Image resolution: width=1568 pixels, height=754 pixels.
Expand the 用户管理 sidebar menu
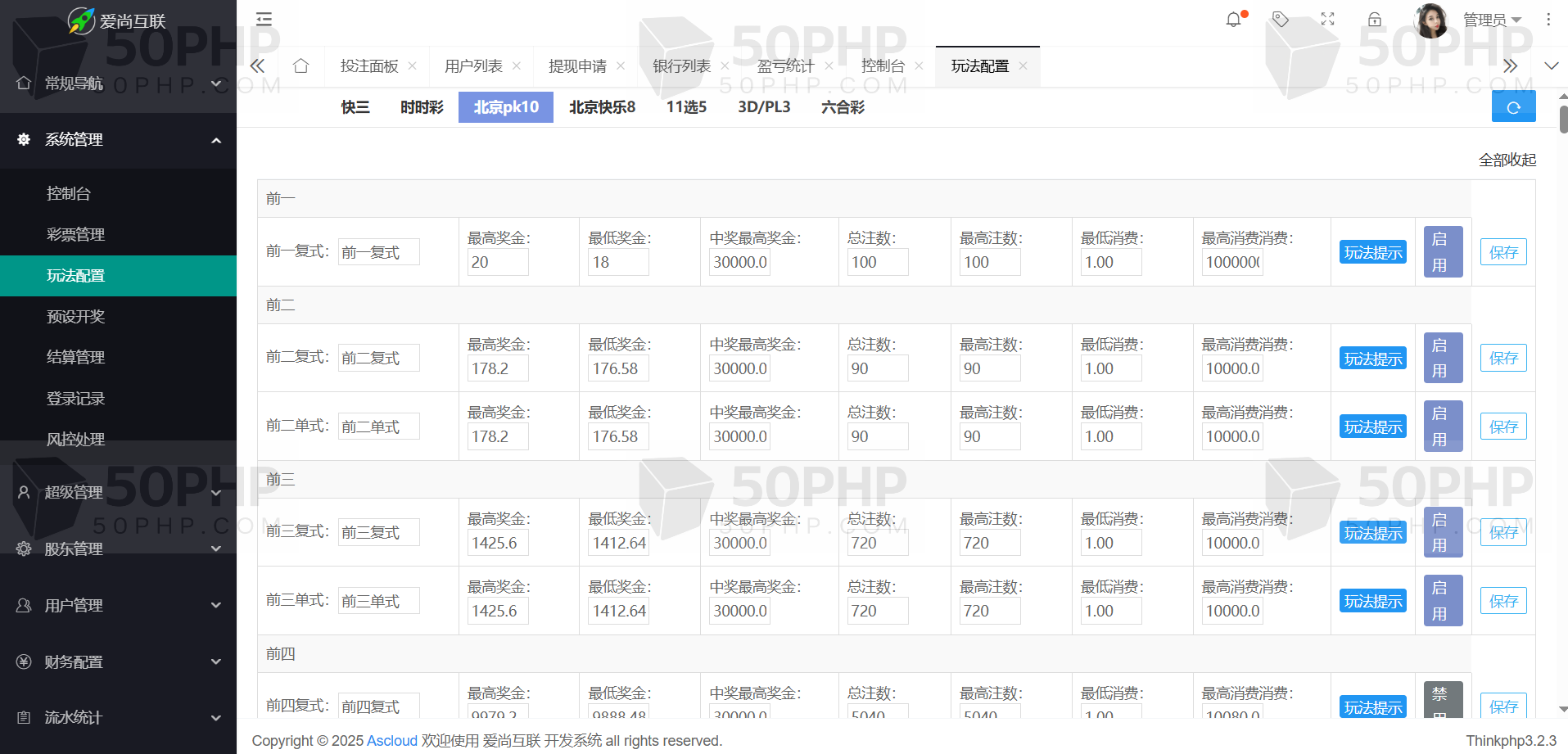pos(118,606)
